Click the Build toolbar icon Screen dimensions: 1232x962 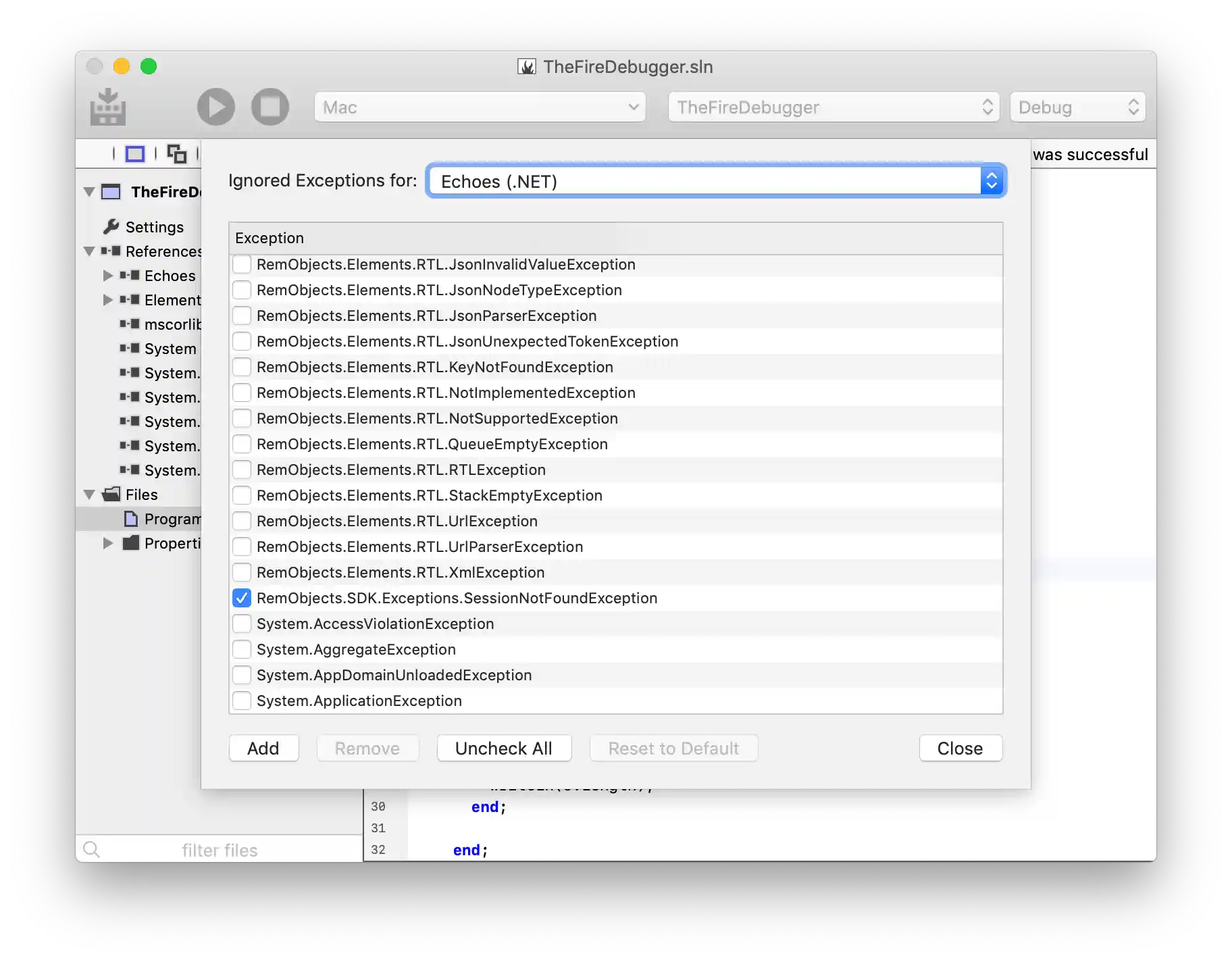coord(108,107)
